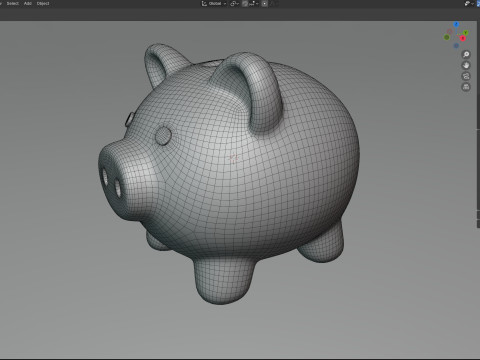The height and width of the screenshot is (360, 480).
Task: Click the blue Z axis on navigation gizmo
Action: coord(456,24)
